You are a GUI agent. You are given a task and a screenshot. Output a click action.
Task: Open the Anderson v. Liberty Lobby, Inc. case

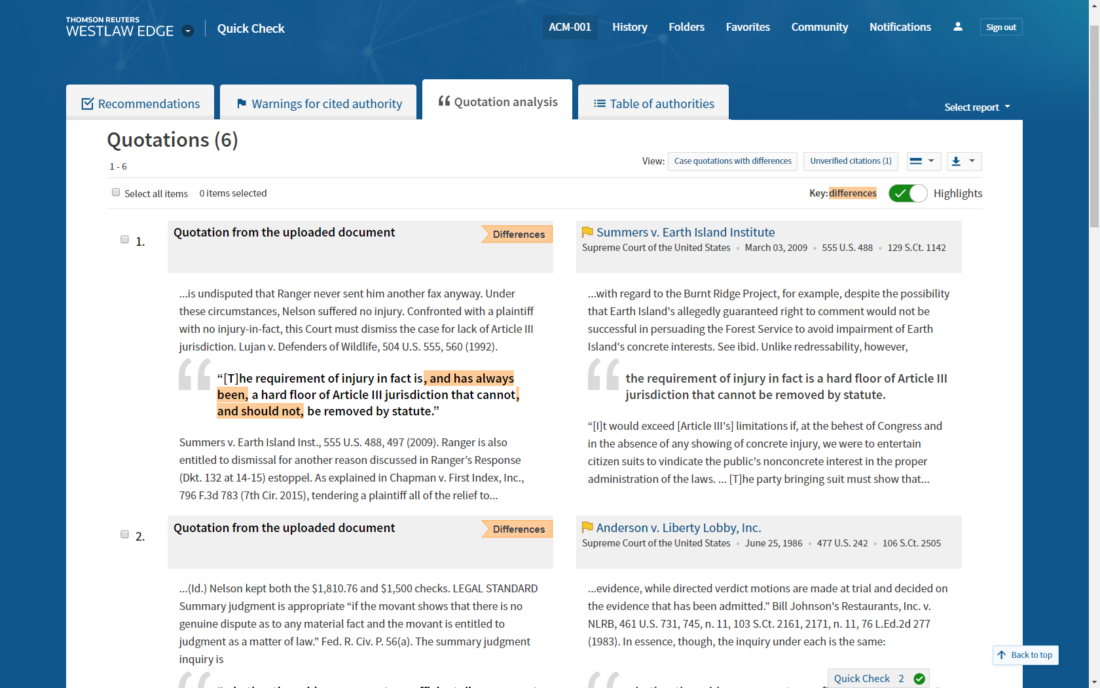tap(678, 527)
